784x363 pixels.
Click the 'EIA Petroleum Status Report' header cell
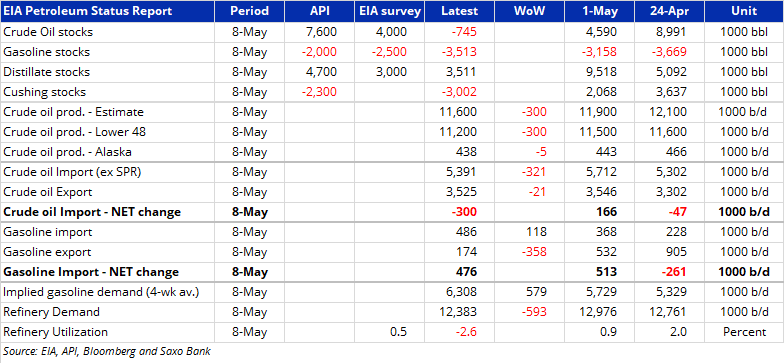[x=108, y=12]
